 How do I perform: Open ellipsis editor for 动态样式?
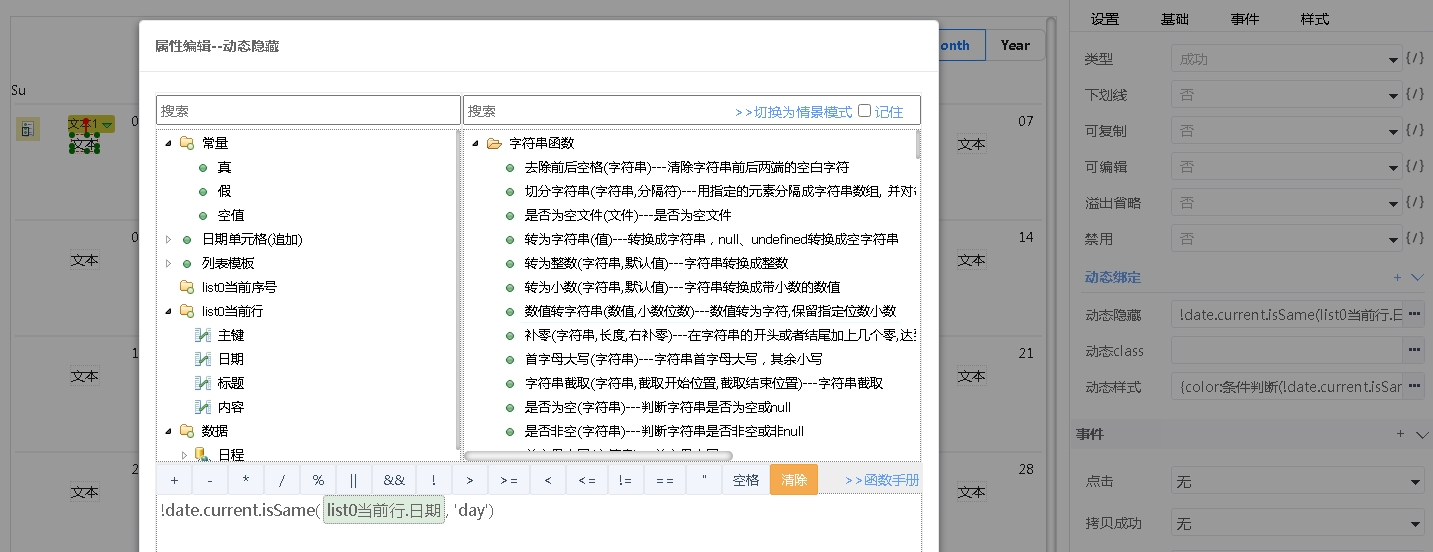(x=1414, y=386)
